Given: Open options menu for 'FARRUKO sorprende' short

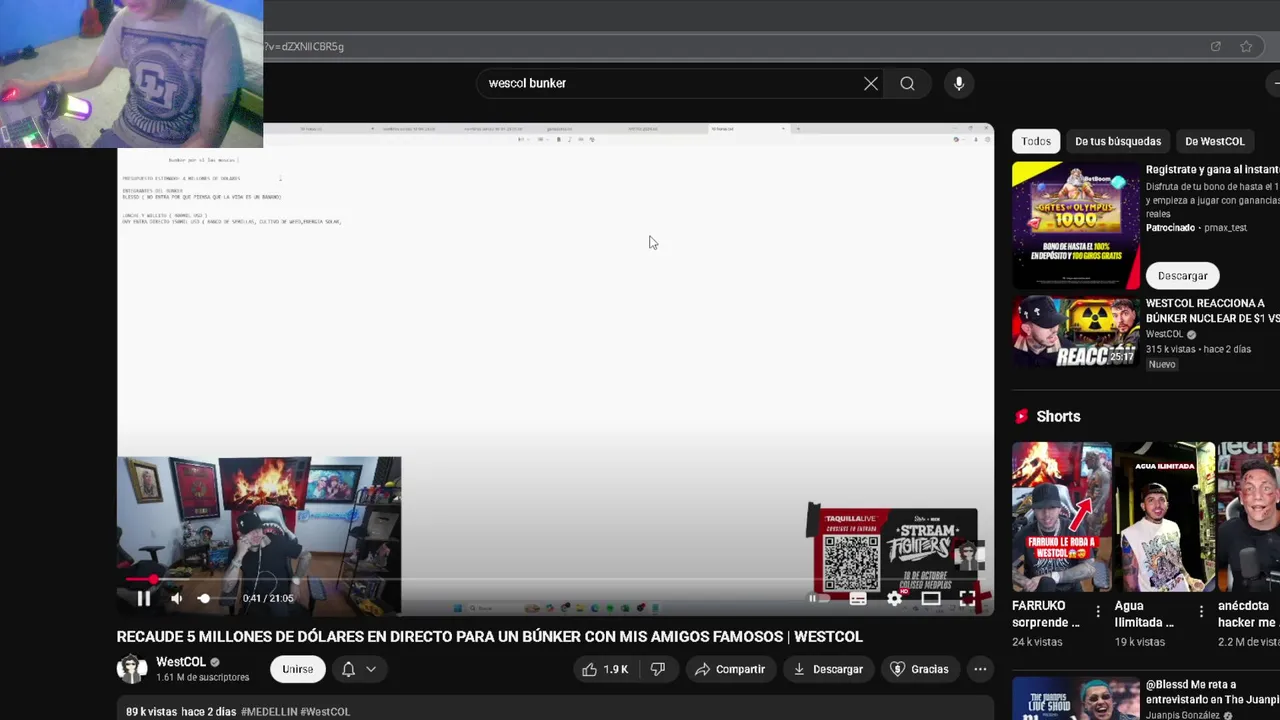Looking at the screenshot, I should [1098, 611].
